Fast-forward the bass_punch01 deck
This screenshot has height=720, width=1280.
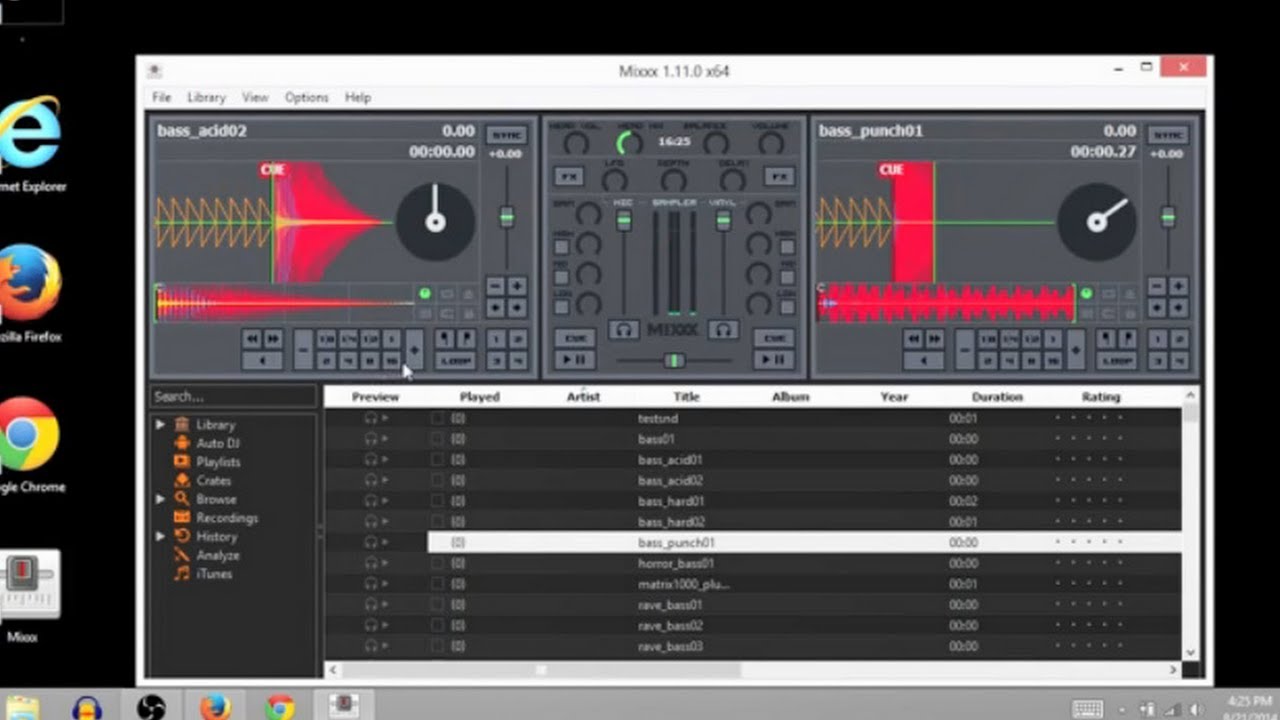tap(935, 338)
